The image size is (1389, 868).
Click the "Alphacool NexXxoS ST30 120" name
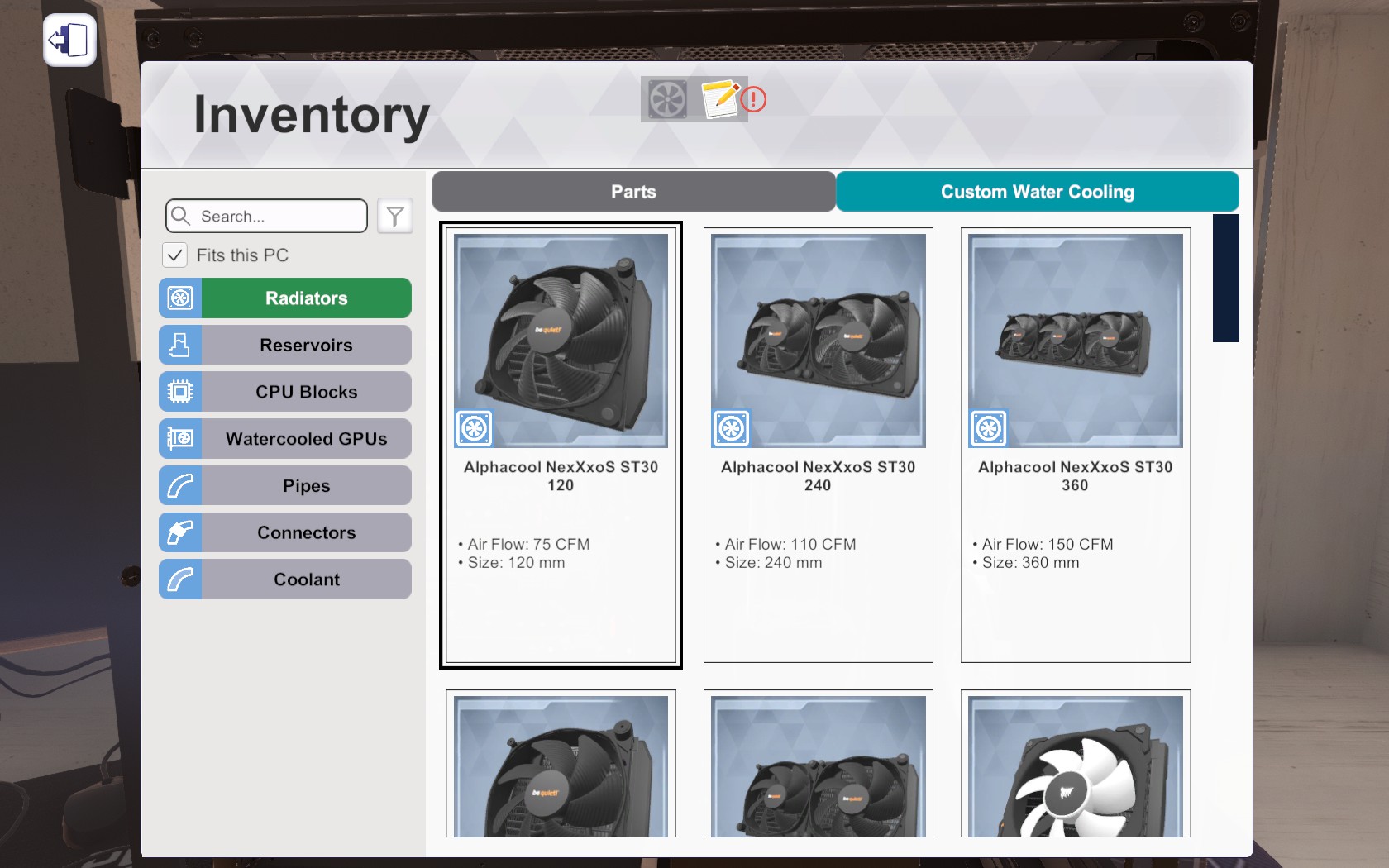pos(561,476)
